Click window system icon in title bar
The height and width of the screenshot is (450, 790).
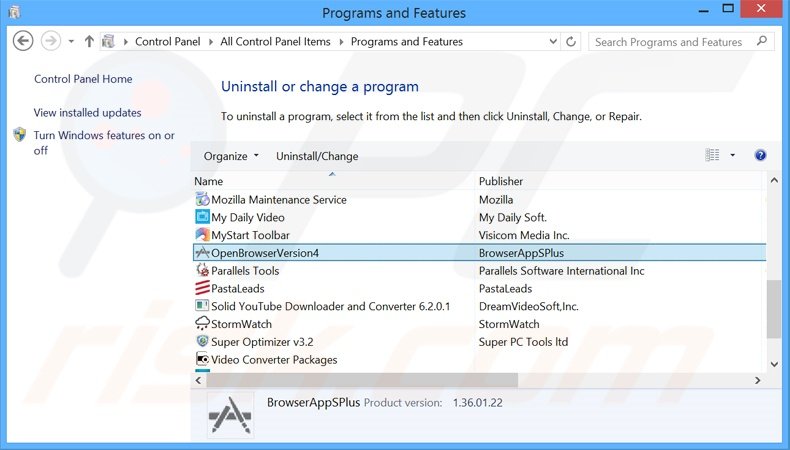tap(14, 12)
